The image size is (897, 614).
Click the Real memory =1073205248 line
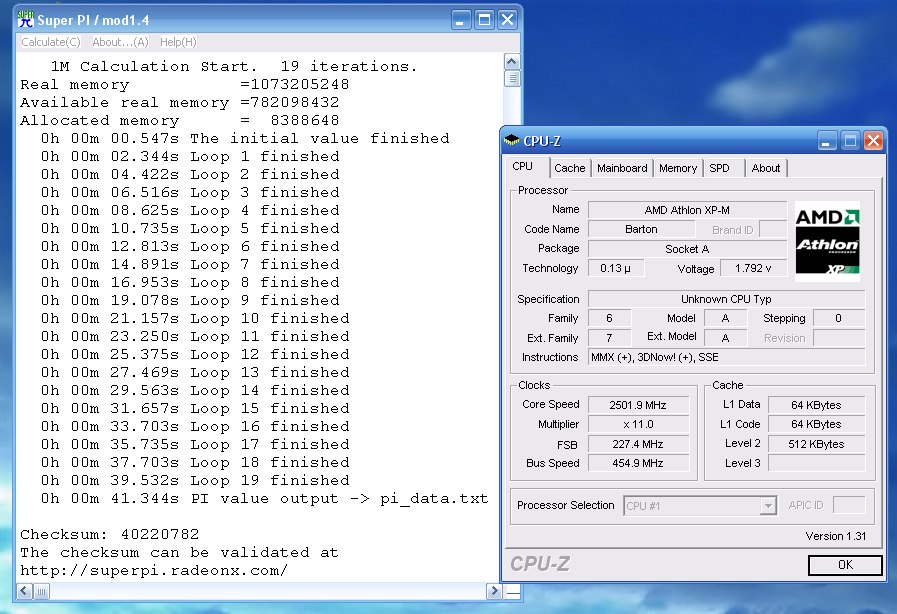(x=184, y=85)
